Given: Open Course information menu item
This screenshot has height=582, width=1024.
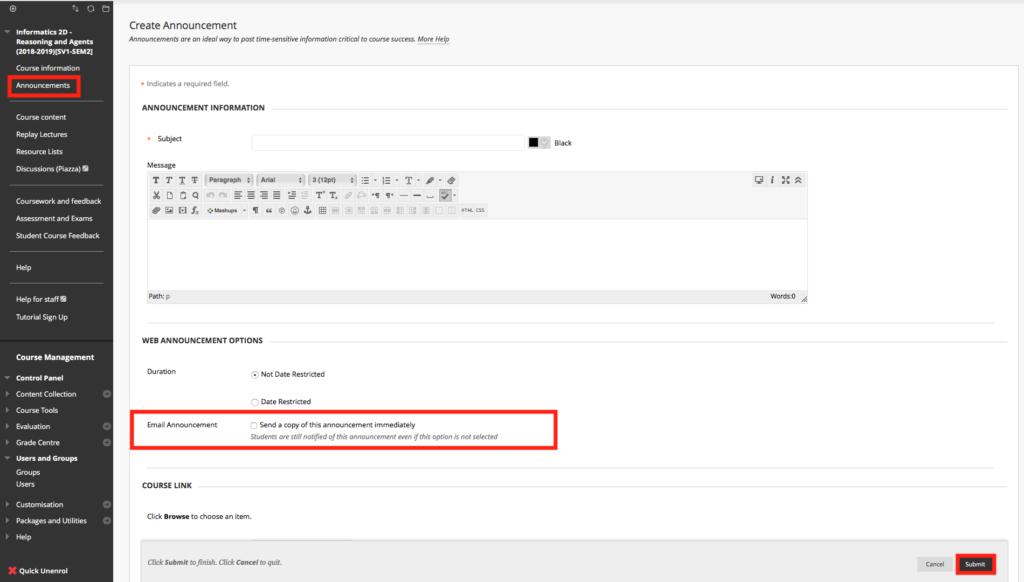Looking at the screenshot, I should coord(48,68).
